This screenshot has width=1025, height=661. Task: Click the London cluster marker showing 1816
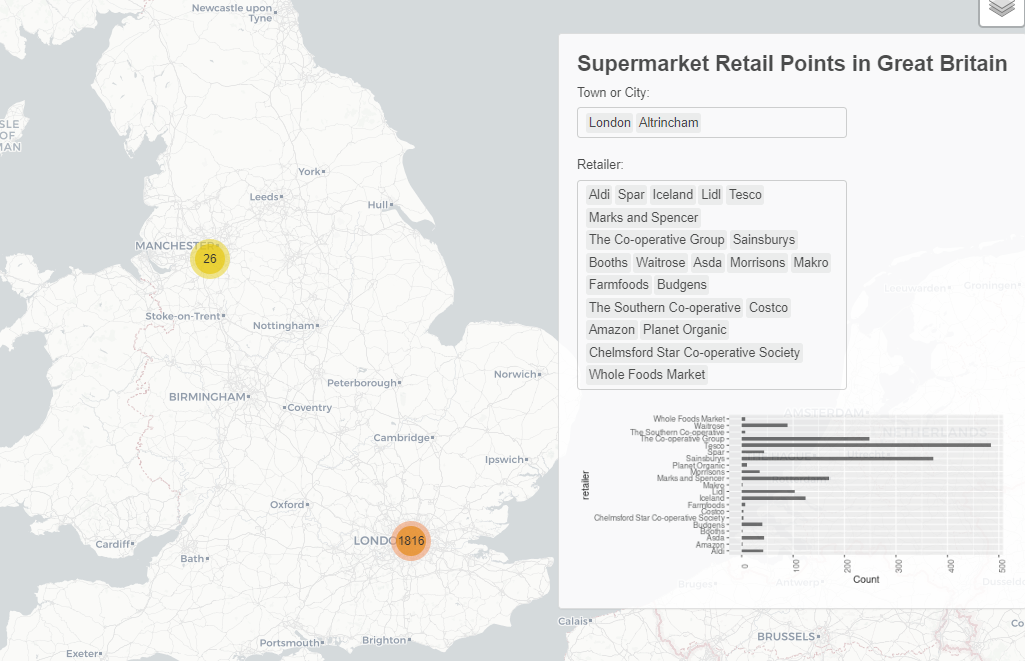tap(411, 541)
